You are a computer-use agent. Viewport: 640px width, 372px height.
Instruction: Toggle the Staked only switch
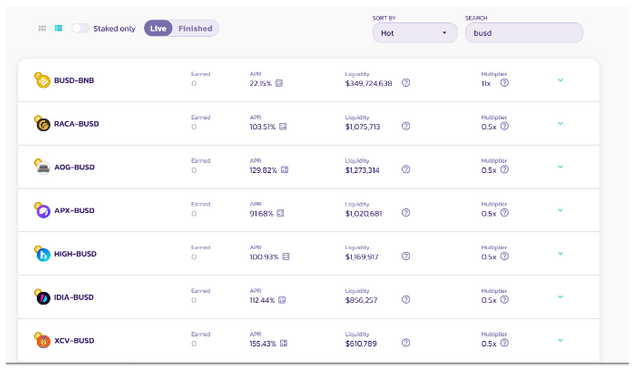pyautogui.click(x=80, y=28)
